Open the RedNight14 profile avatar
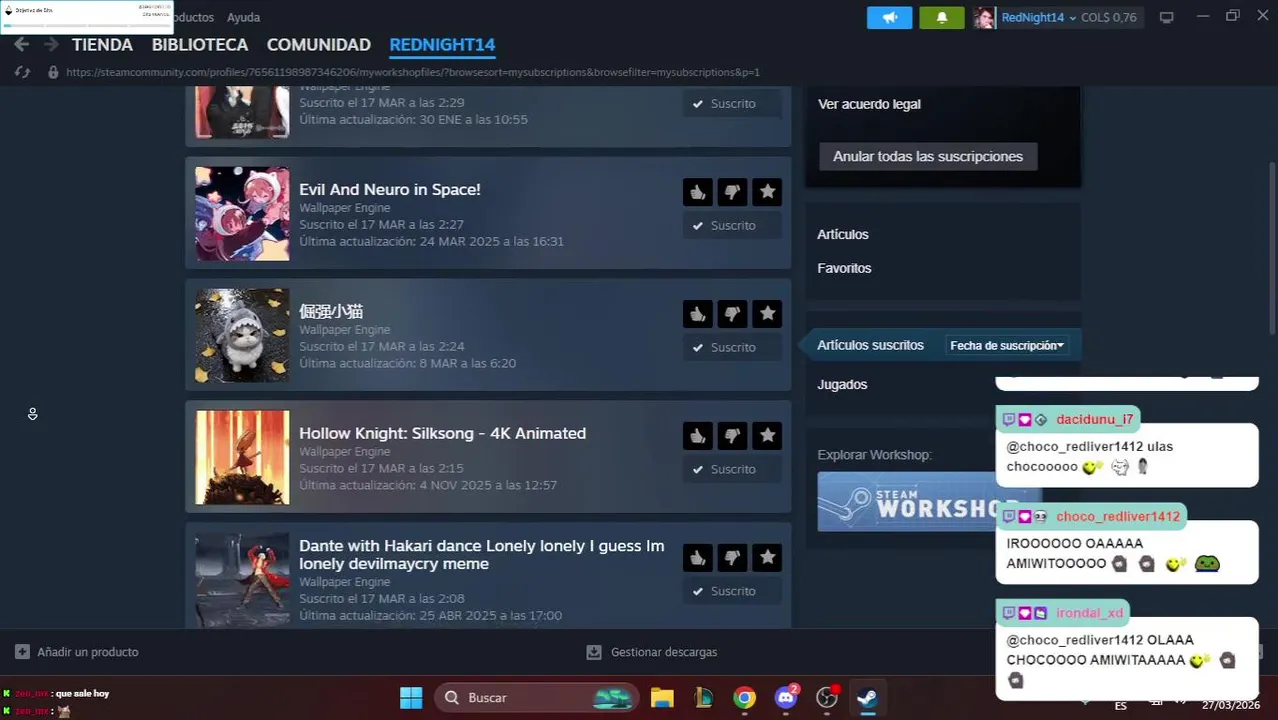 (x=985, y=17)
